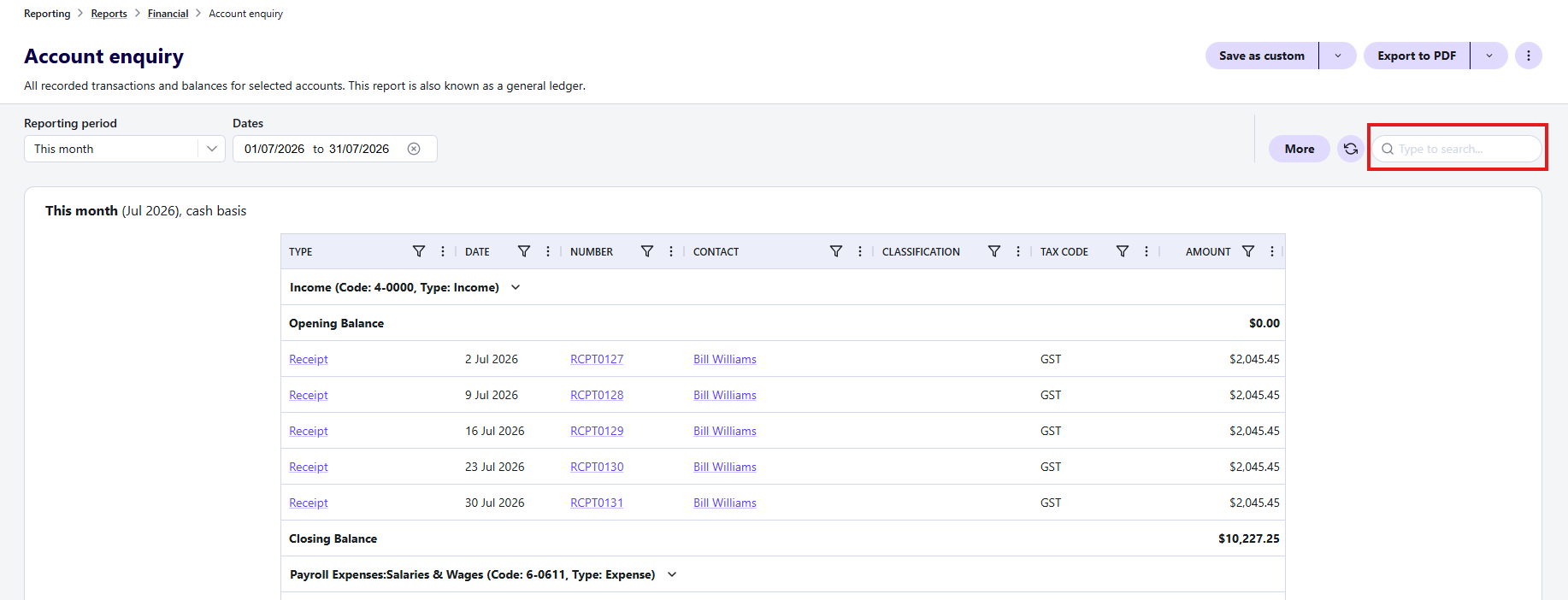Go to Financial in the breadcrumb
The width and height of the screenshot is (1568, 600).
[168, 14]
